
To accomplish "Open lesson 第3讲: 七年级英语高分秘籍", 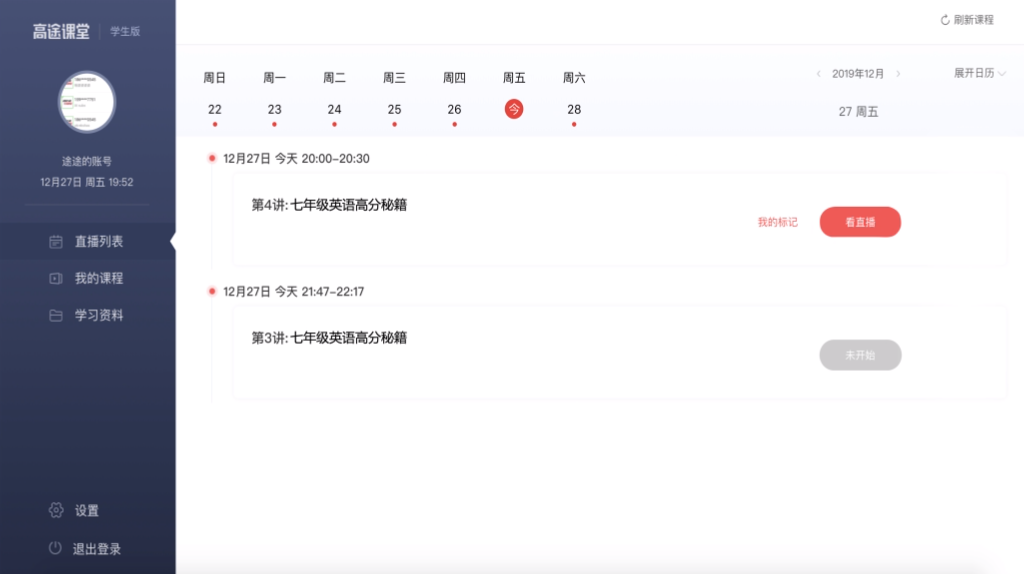I will pyautogui.click(x=329, y=338).
